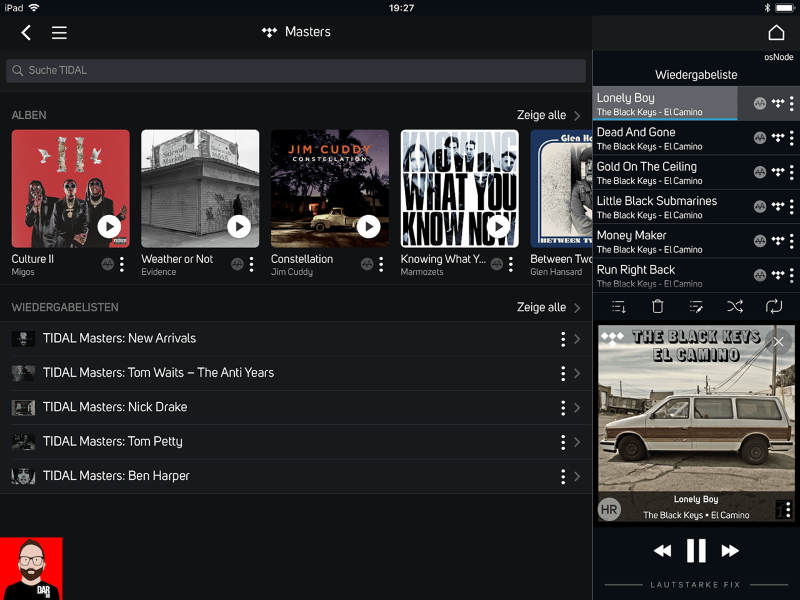Image resolution: width=800 pixels, height=600 pixels.
Task: Click MQA badge on Little Black Submarines
Action: coord(760,207)
